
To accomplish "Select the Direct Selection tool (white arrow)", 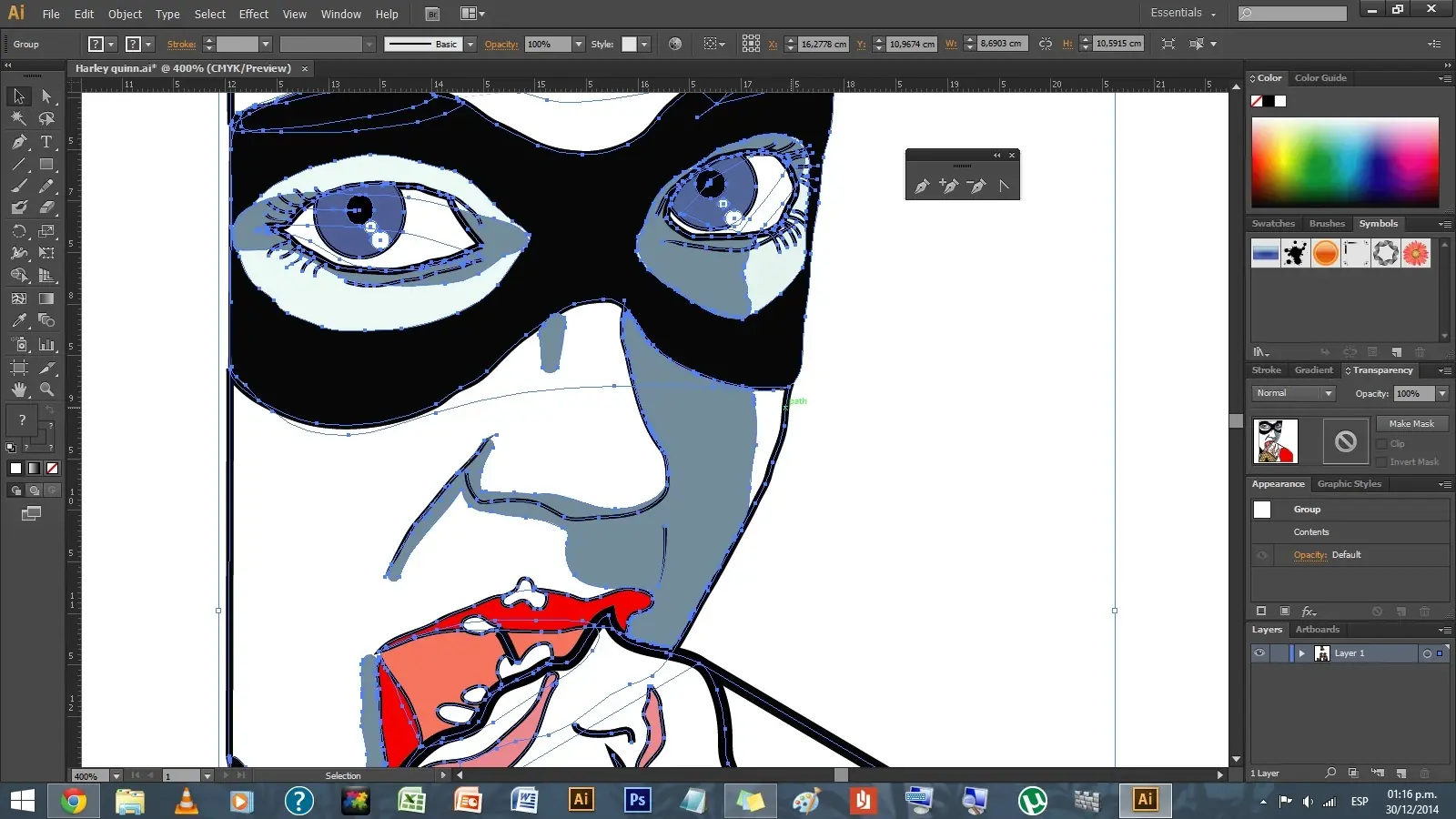I will (x=46, y=96).
